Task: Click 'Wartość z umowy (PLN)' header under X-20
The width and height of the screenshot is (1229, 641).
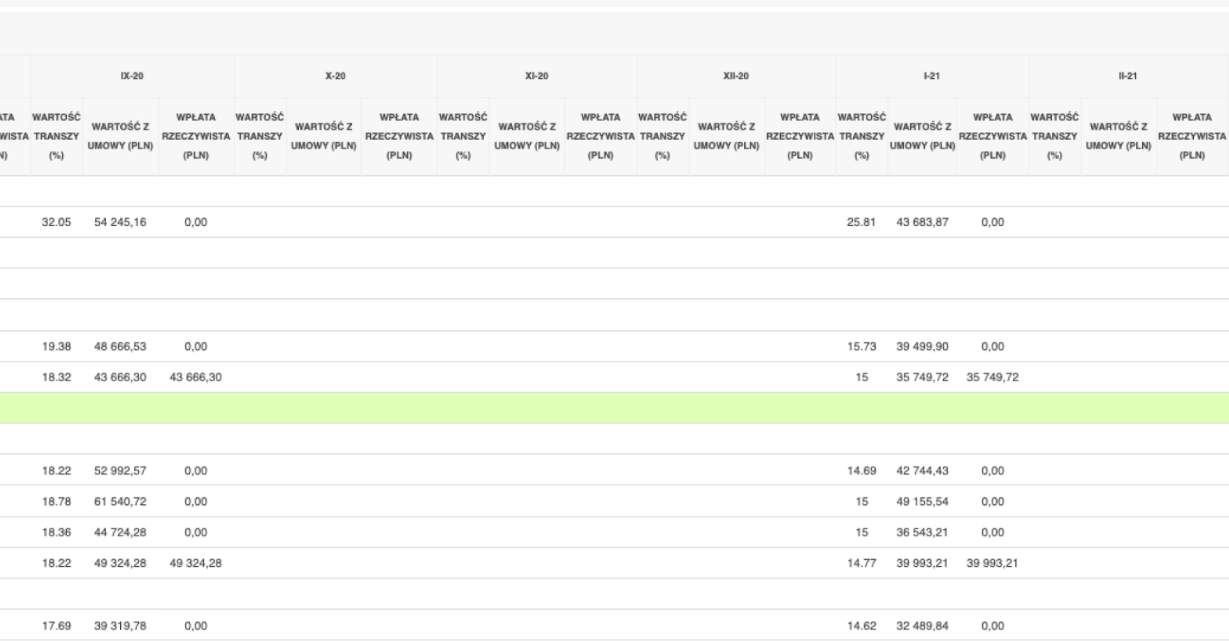Action: [x=324, y=136]
